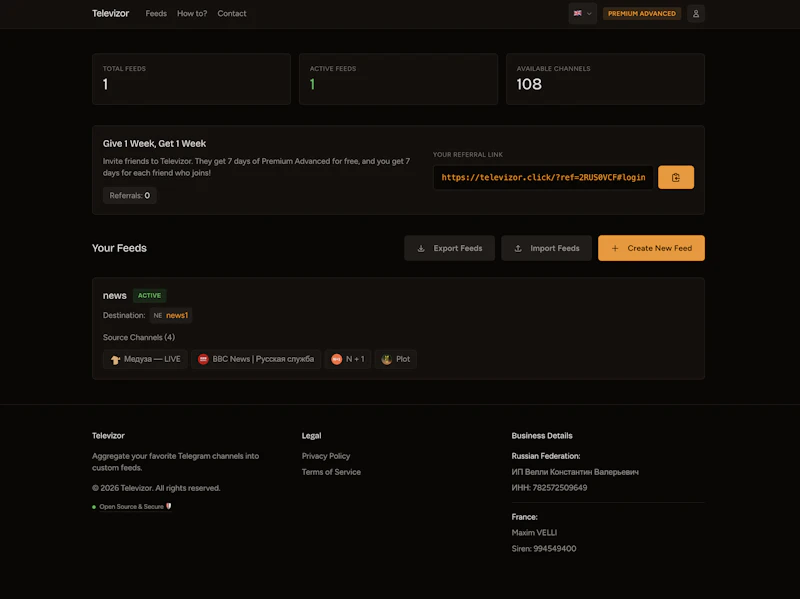The height and width of the screenshot is (599, 800).
Task: Select the N + 1 source channel
Action: click(x=347, y=359)
